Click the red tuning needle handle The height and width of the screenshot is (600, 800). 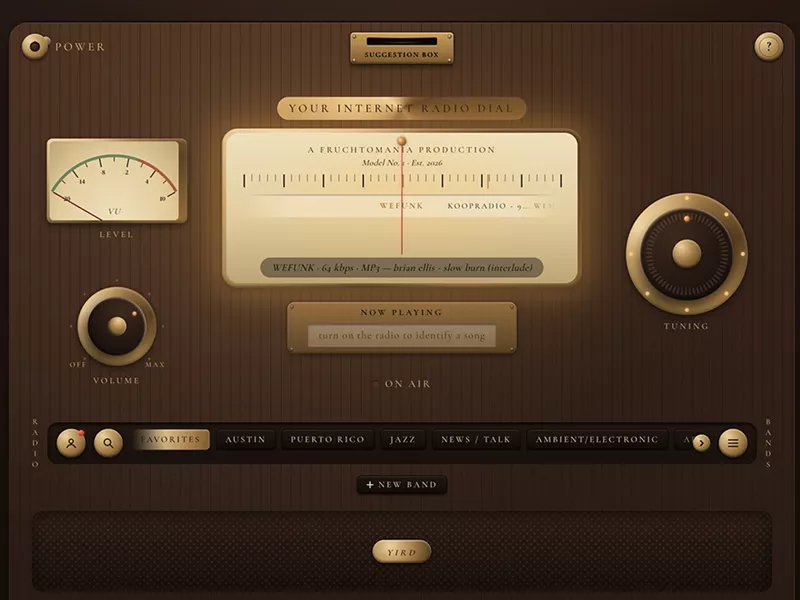click(402, 141)
